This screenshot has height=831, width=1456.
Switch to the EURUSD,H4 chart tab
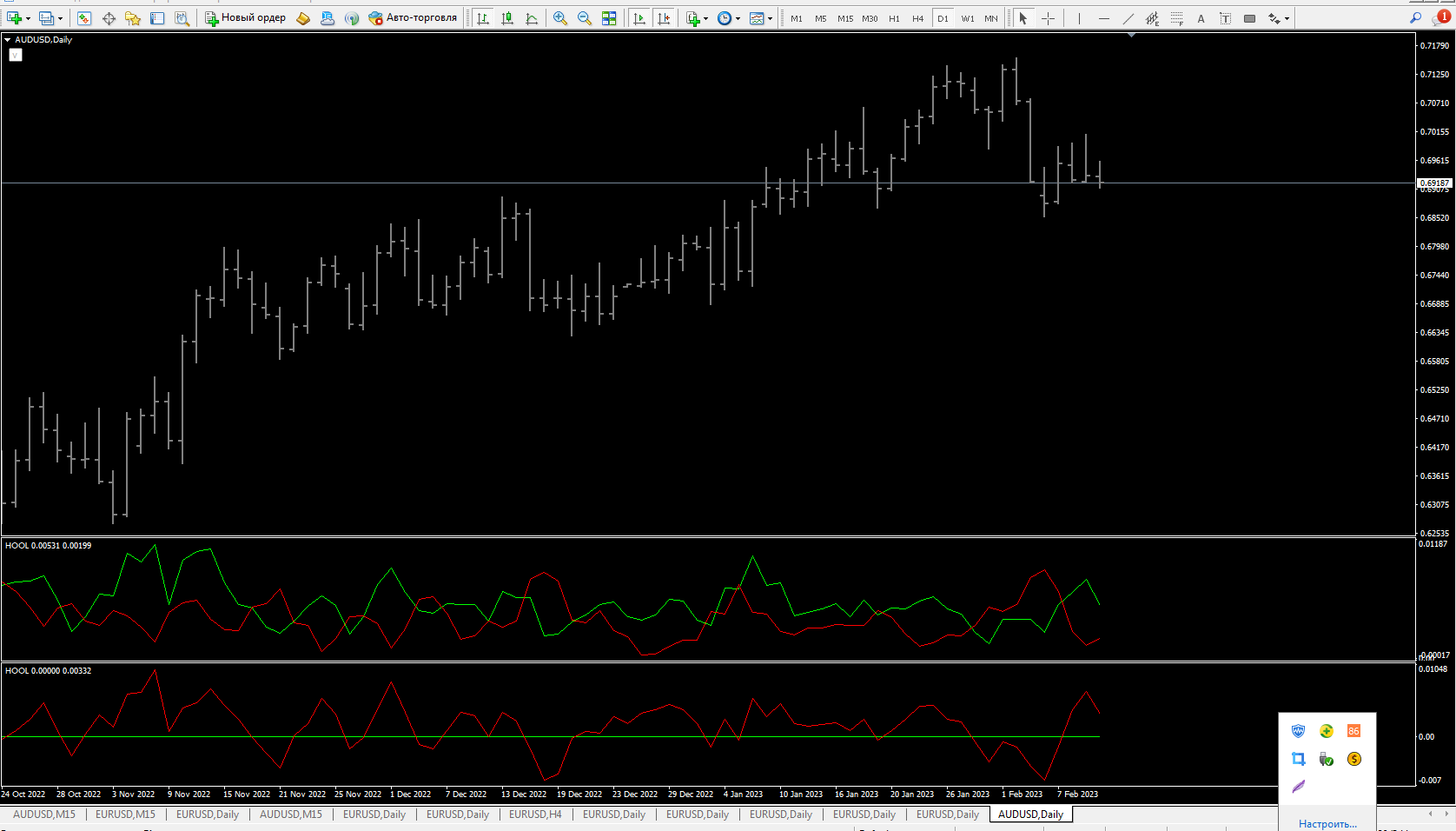[535, 814]
